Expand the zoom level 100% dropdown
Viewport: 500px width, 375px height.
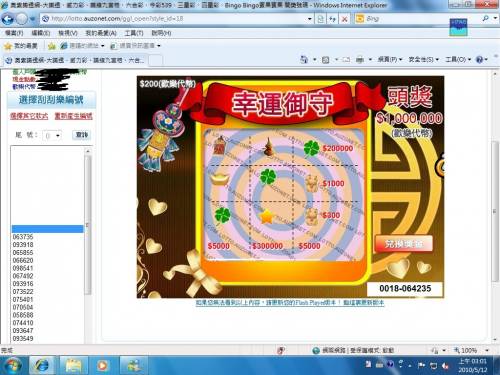(487, 350)
